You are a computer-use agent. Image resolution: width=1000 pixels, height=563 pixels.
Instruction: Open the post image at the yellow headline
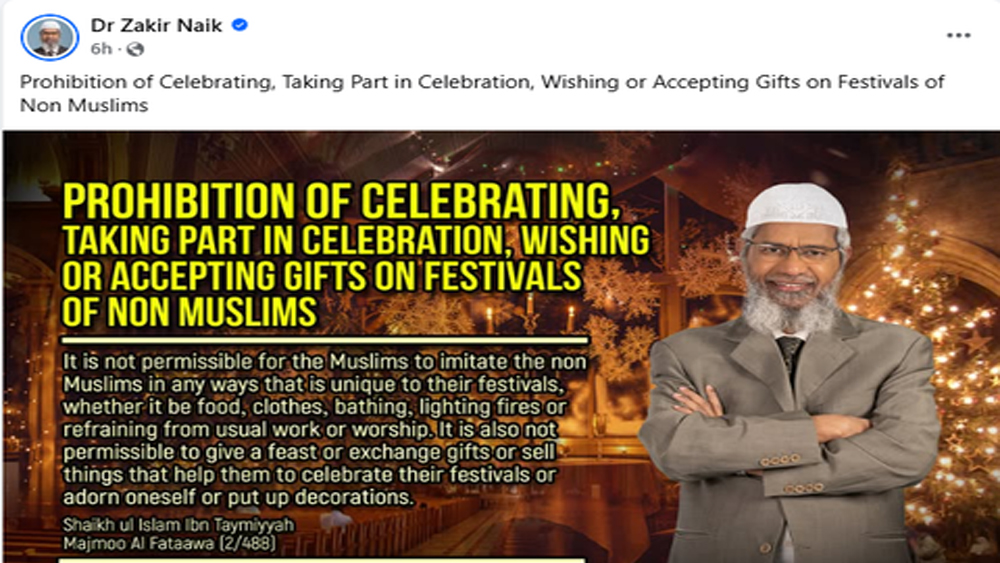point(355,256)
